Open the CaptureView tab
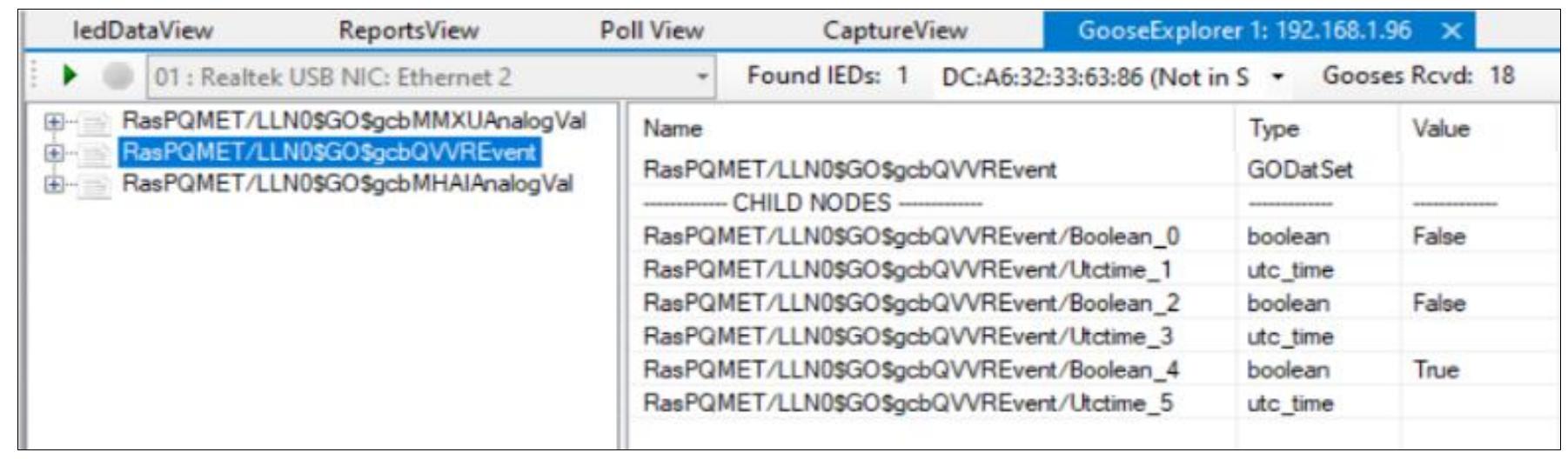The width and height of the screenshot is (1568, 459). point(895,31)
